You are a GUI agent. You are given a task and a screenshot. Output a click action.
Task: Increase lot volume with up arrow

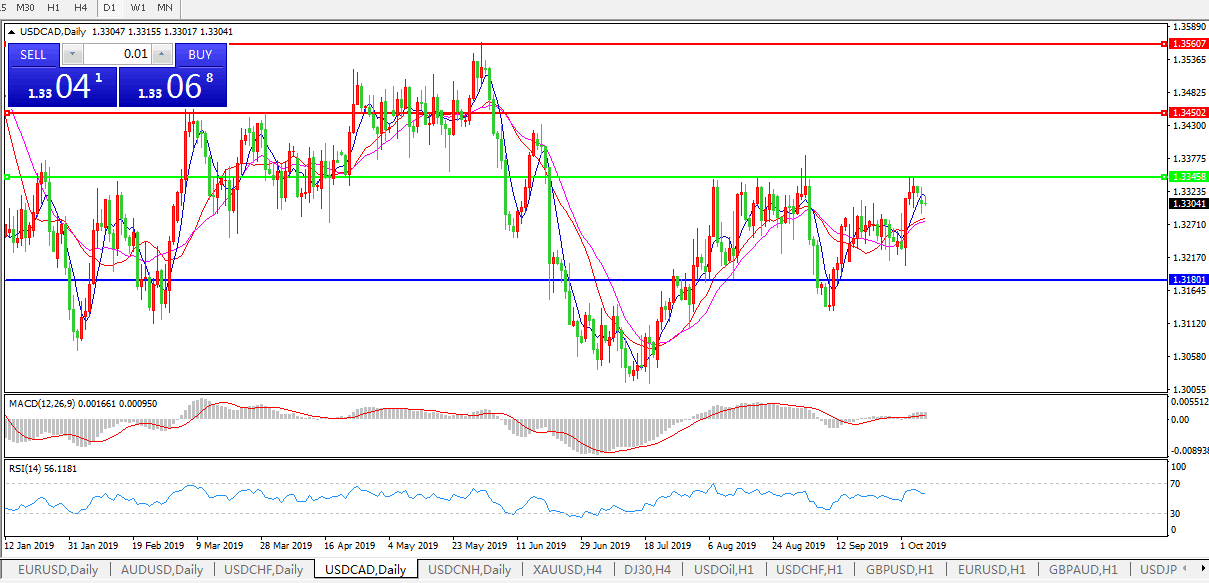point(162,55)
